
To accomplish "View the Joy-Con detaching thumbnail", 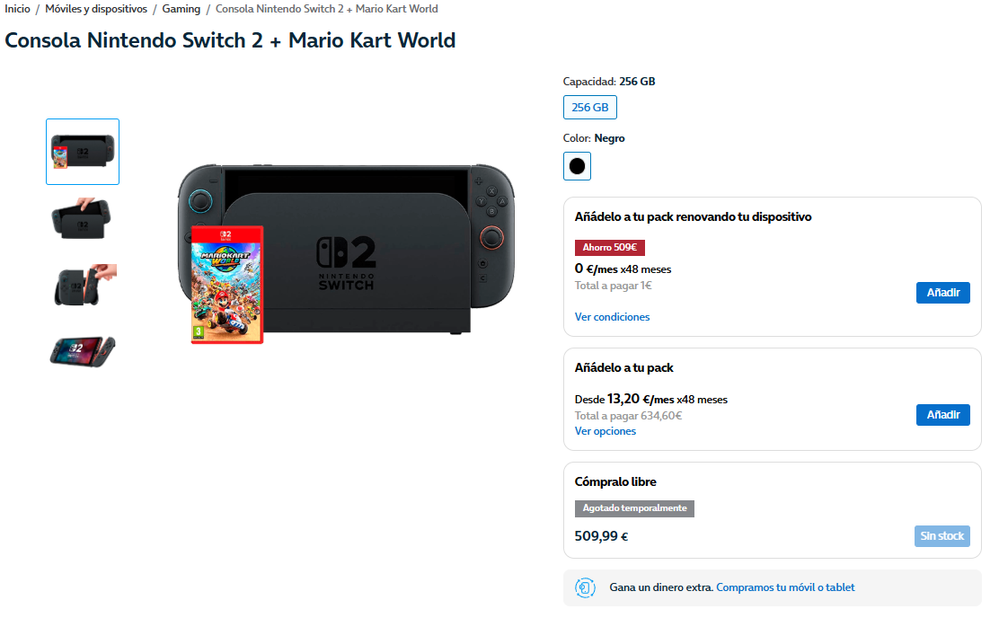I will [83, 284].
